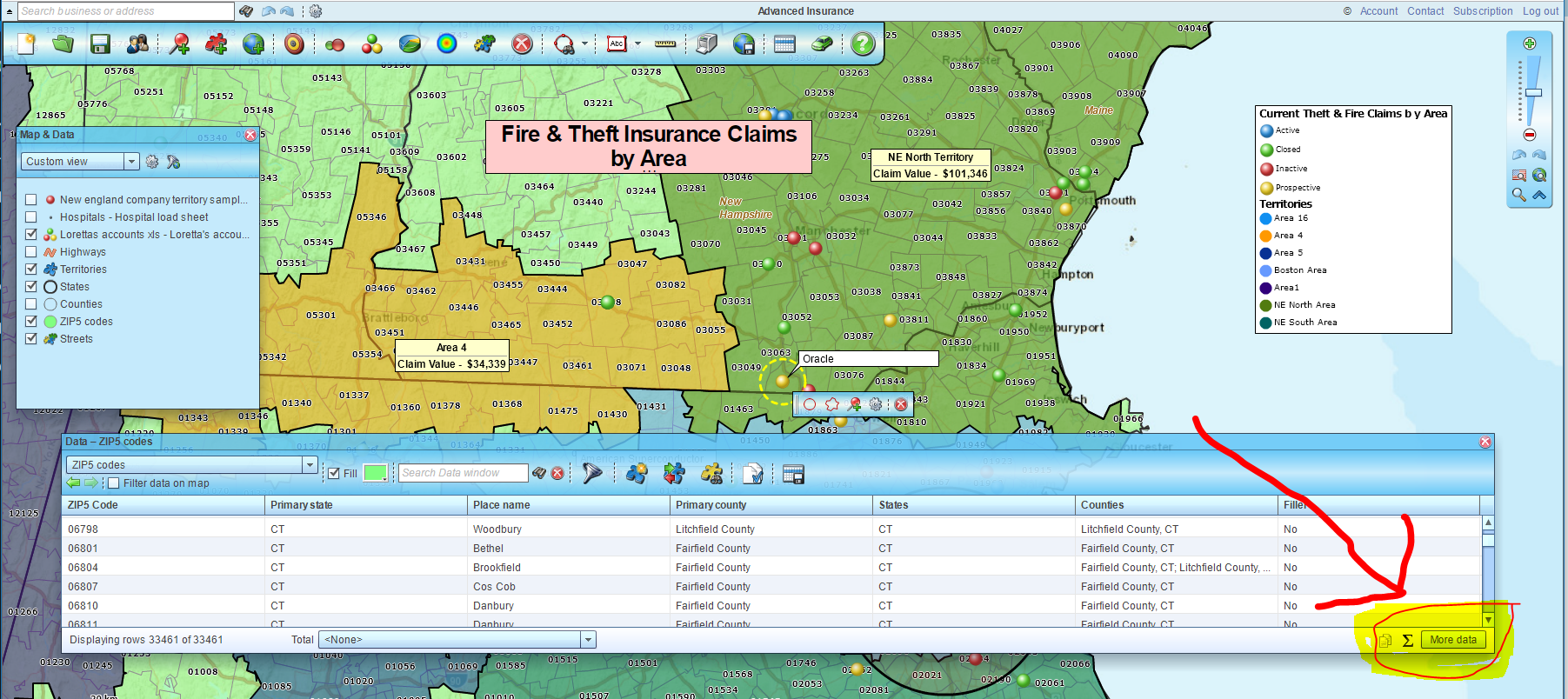Open saved map via green folder icon
The image size is (1568, 699).
pyautogui.click(x=63, y=43)
